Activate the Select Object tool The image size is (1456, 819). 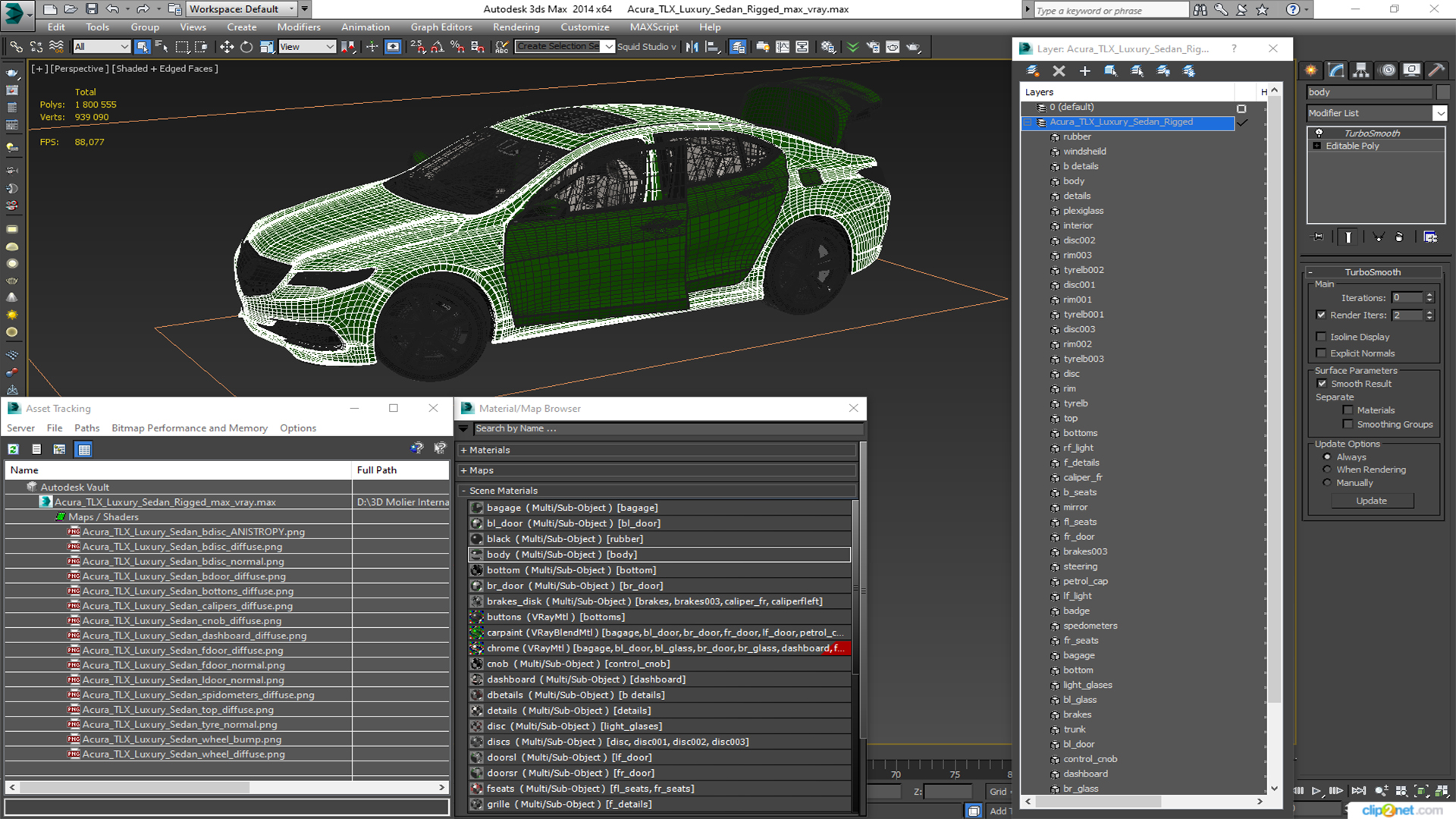[142, 47]
